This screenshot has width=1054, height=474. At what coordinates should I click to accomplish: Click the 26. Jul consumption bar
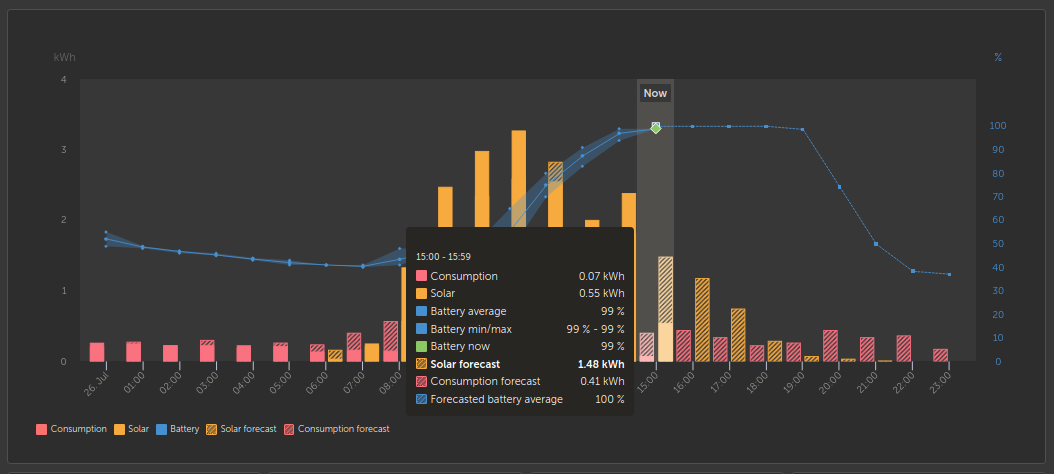pos(97,352)
